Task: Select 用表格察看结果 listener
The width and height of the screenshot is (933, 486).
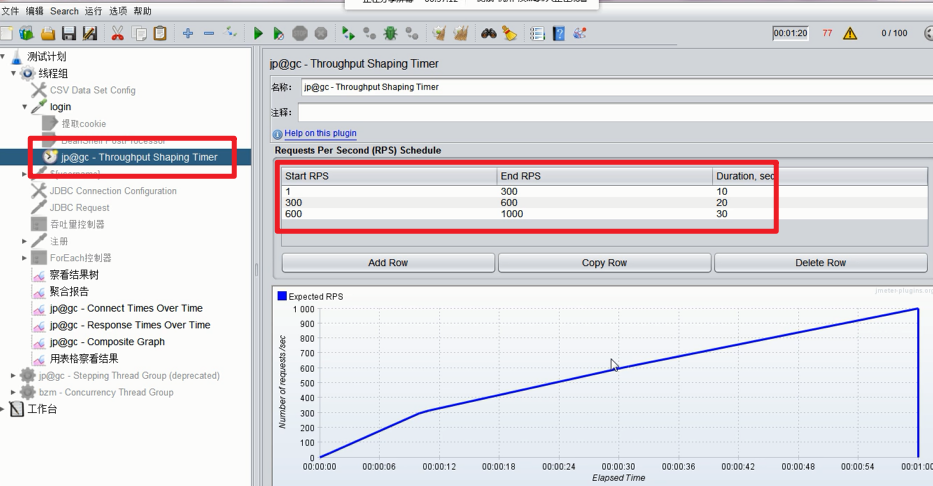Action: pos(84,359)
